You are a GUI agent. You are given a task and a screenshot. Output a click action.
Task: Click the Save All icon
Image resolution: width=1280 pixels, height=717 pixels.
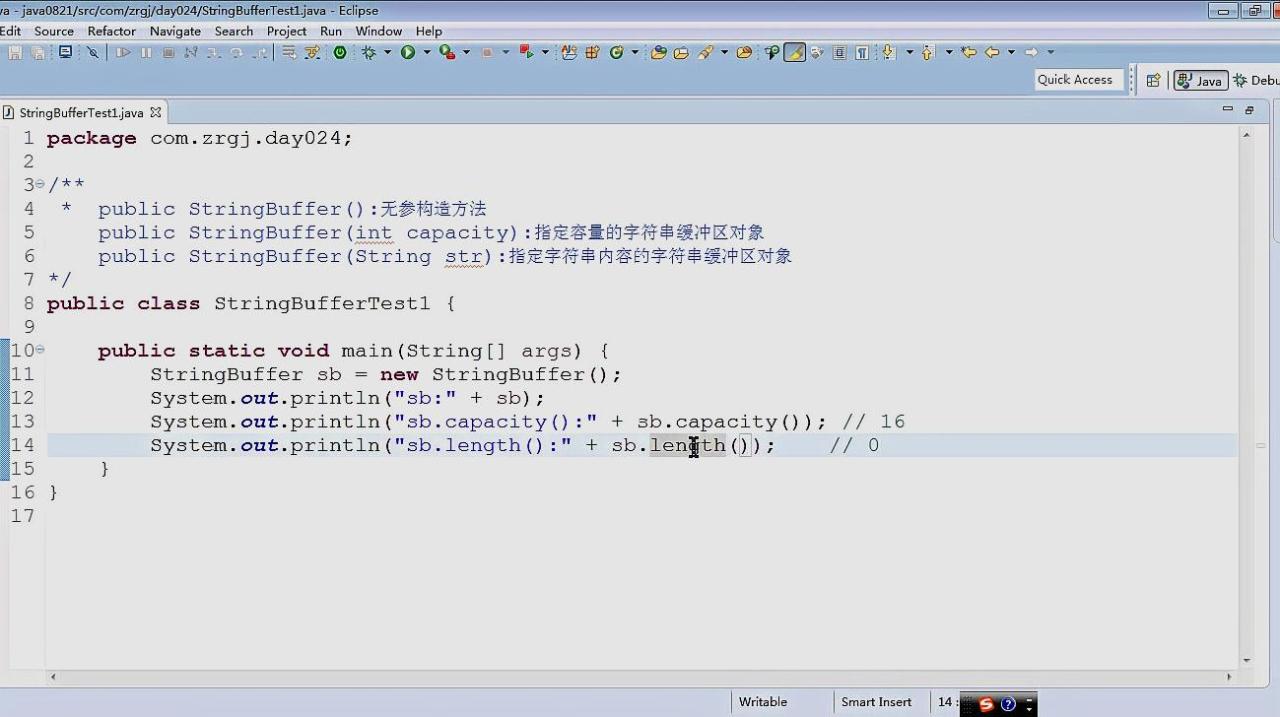(x=37, y=52)
